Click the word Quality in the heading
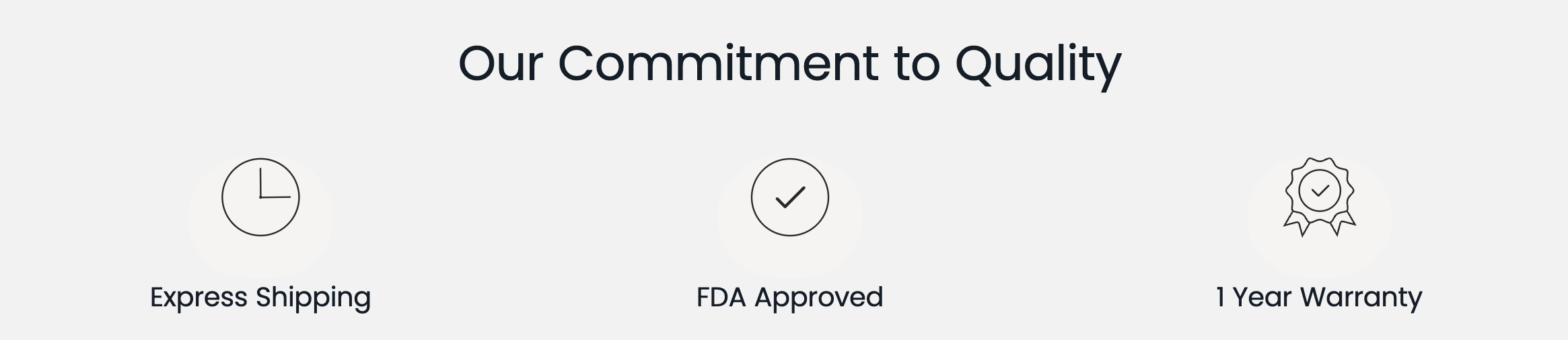1568x340 pixels. (1038, 66)
